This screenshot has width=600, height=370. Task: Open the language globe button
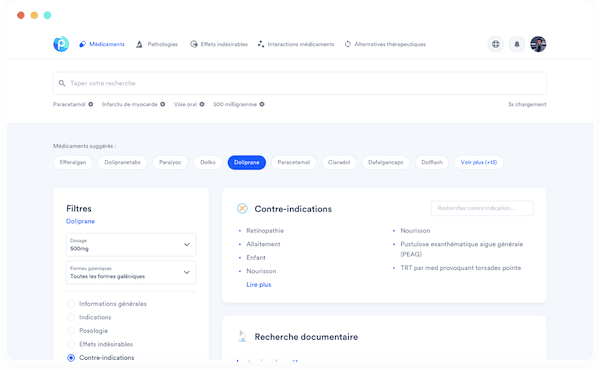(496, 44)
